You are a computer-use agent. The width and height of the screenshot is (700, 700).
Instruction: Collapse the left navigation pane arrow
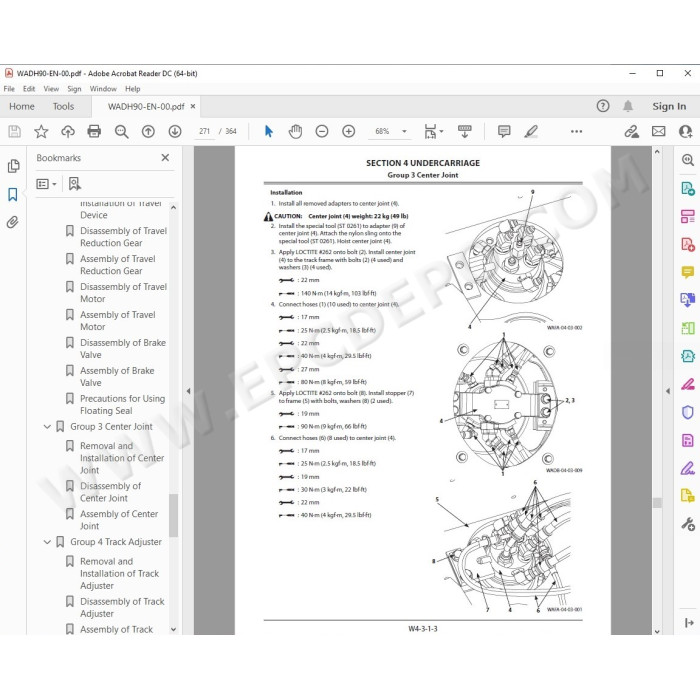coord(188,391)
